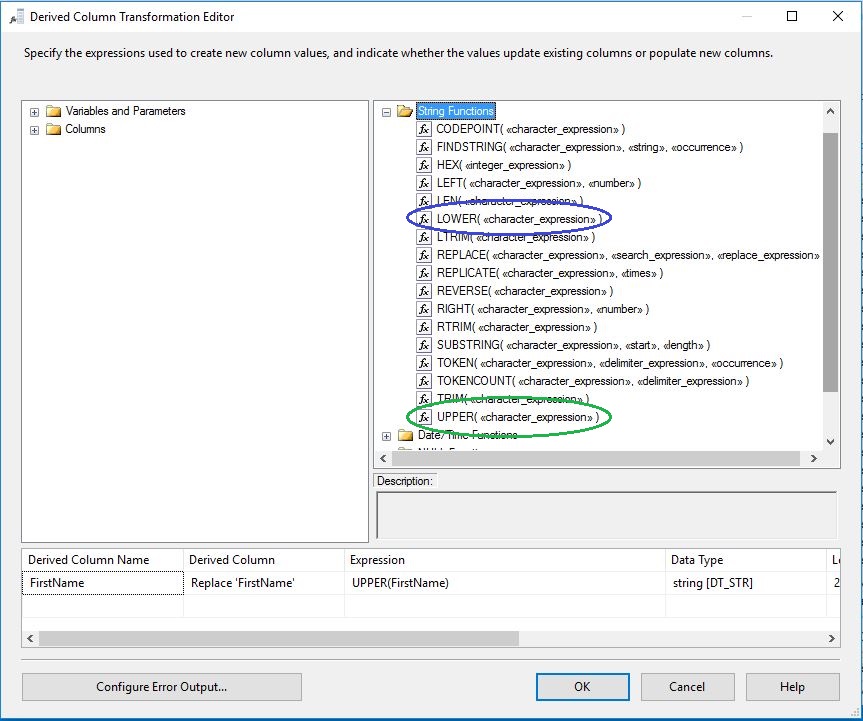Open Configure Error Output dialog
The image size is (863, 721).
[x=162, y=687]
